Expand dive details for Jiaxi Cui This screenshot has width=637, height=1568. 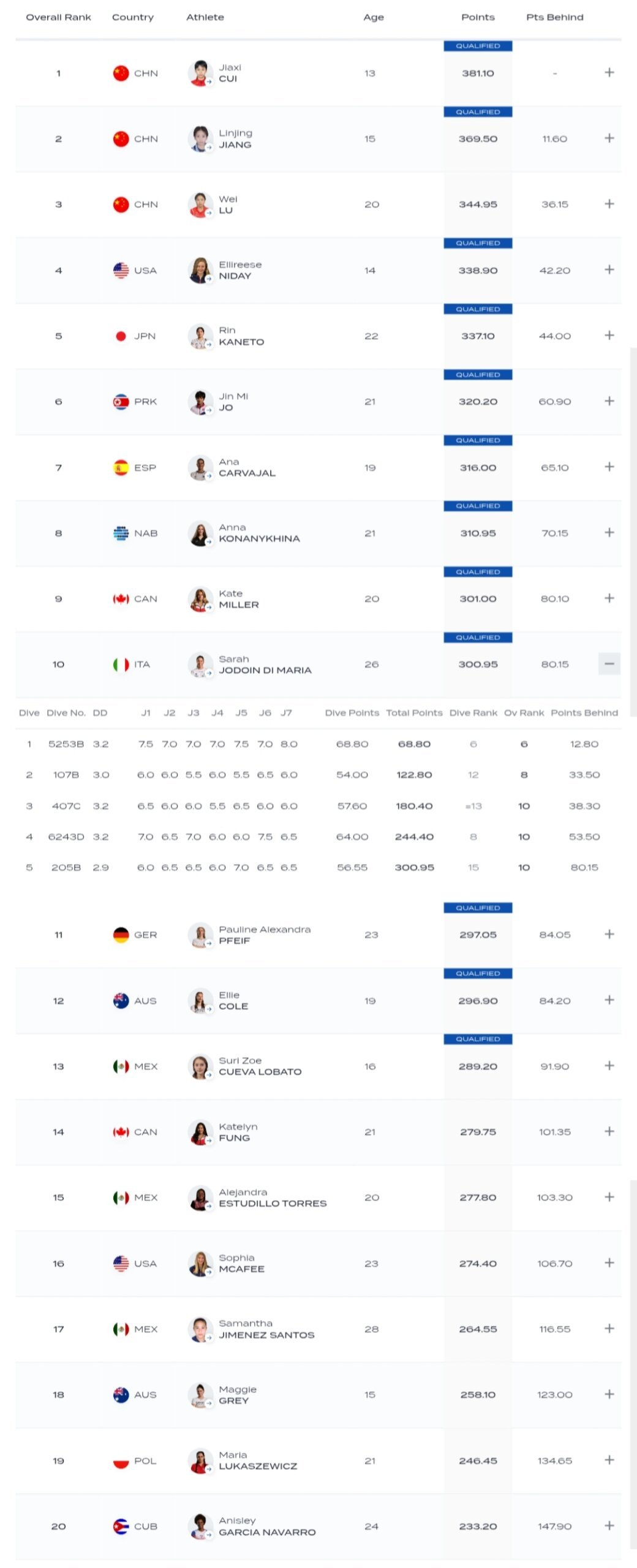[x=609, y=73]
